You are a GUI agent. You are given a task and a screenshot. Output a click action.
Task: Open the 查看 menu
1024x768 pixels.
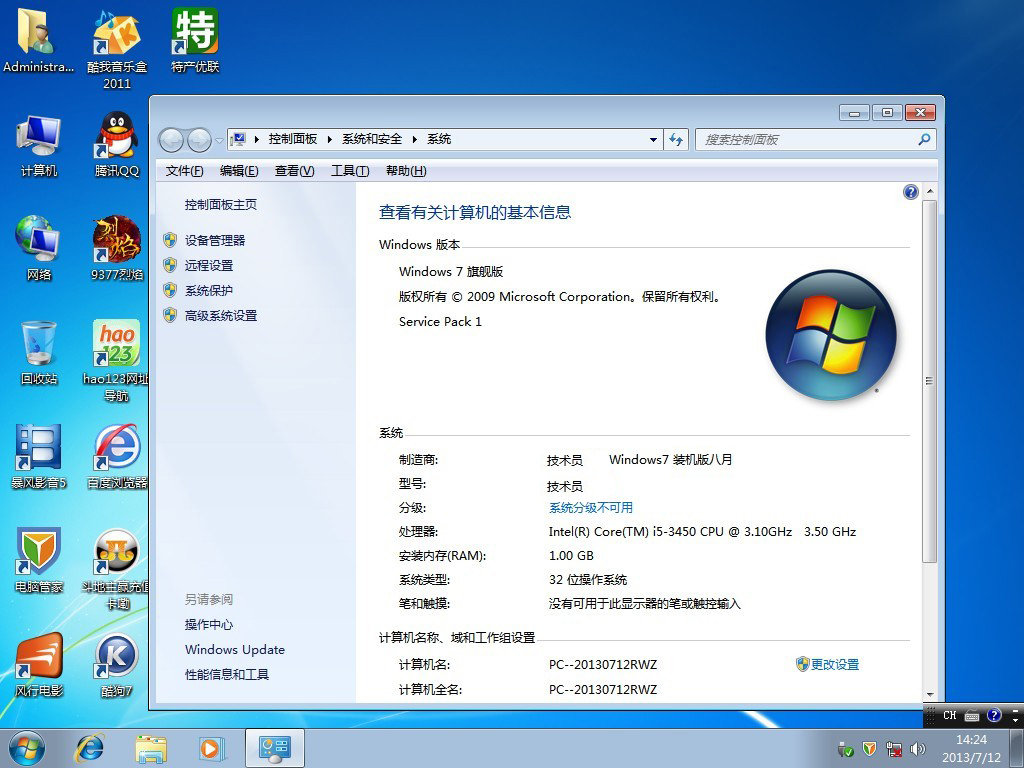pos(293,171)
